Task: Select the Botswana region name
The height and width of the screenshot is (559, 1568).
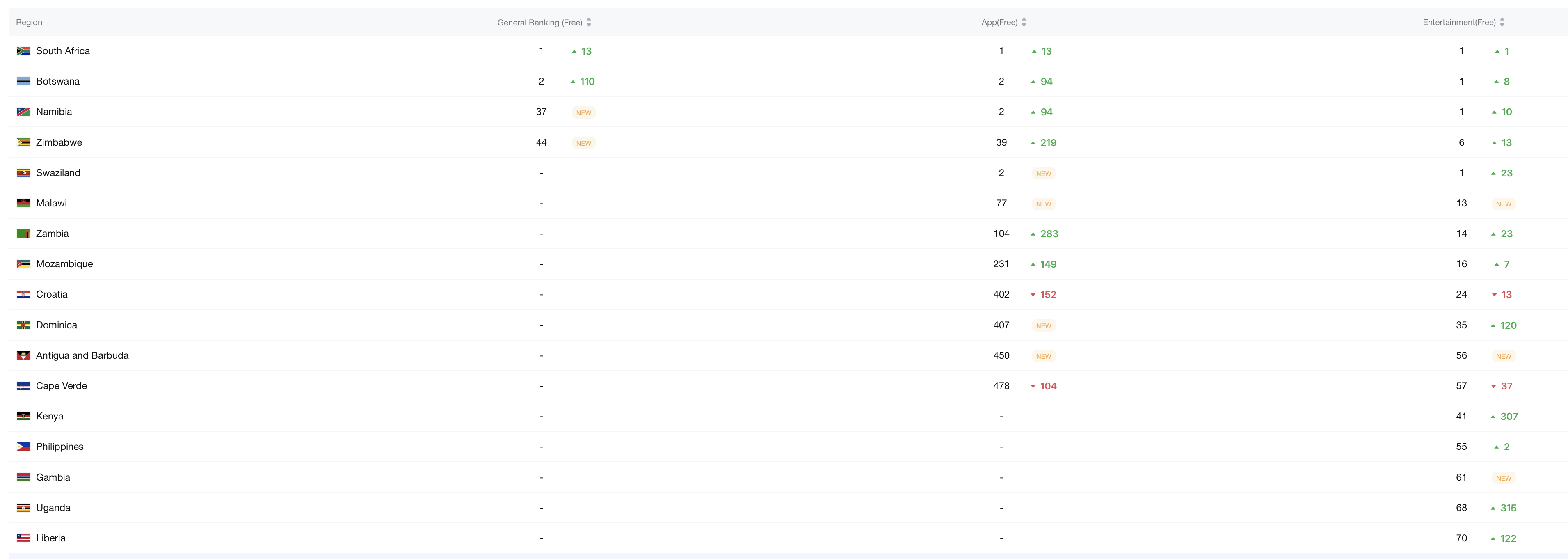Action: [x=58, y=82]
